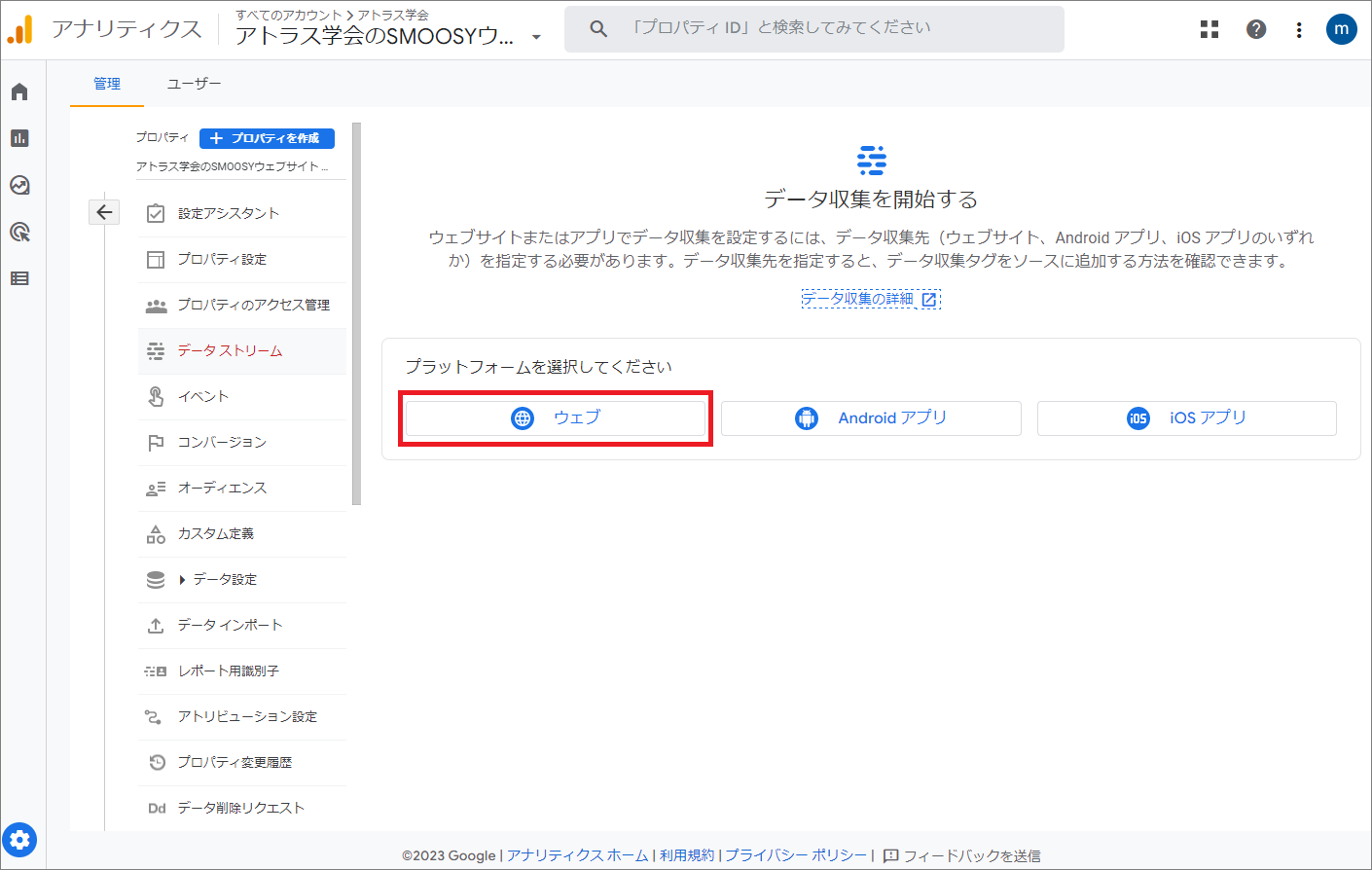
Task: Open the help question-mark icon
Action: click(x=1256, y=29)
